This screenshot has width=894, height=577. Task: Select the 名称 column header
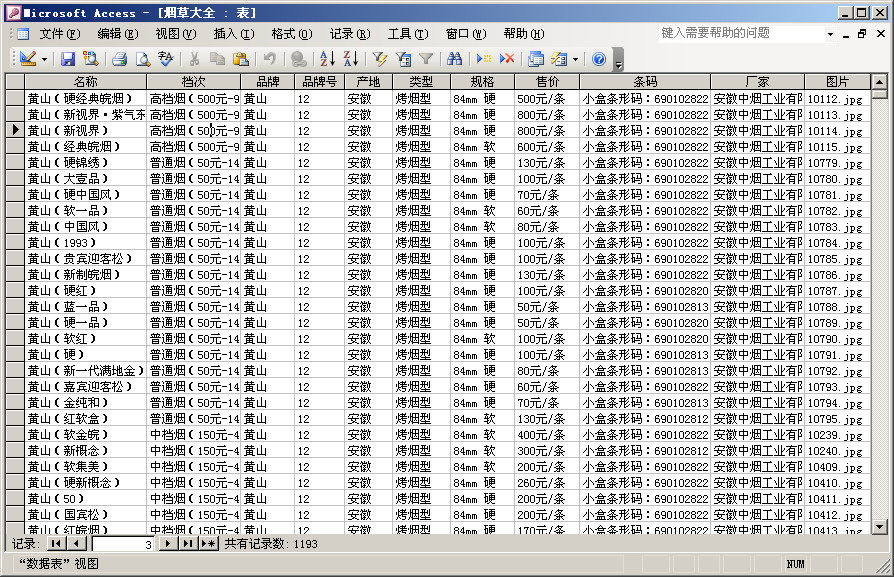(x=86, y=82)
